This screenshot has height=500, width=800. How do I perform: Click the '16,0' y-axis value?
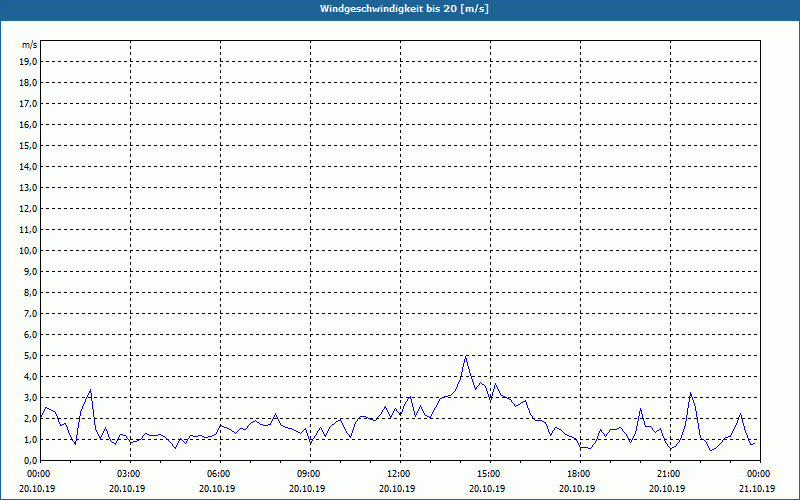[x=29, y=124]
